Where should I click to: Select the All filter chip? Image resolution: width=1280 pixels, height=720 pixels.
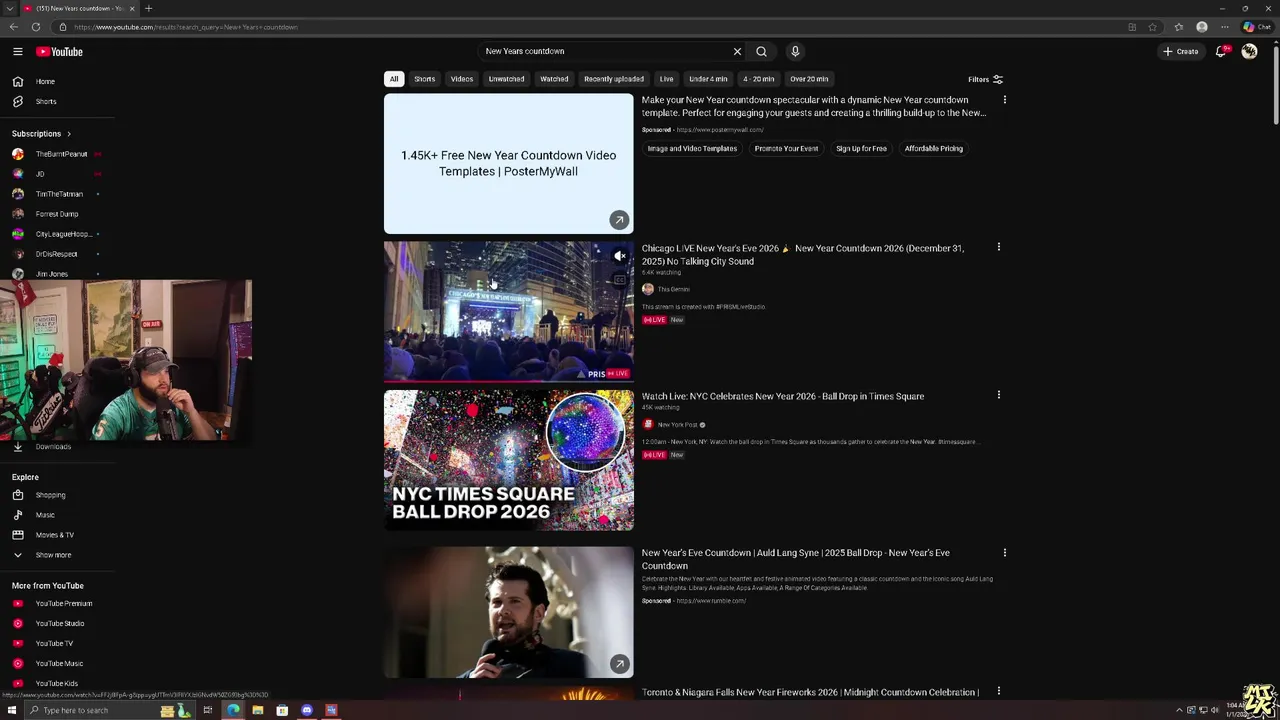[x=394, y=79]
